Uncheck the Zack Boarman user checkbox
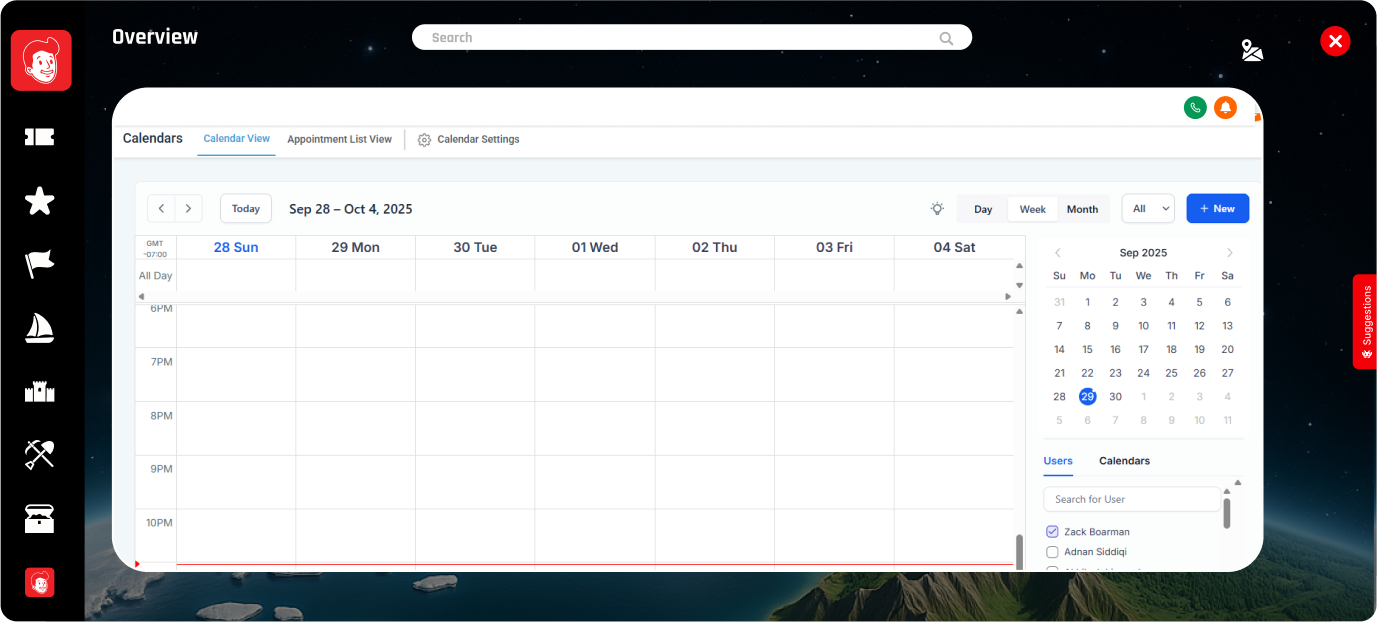 pyautogui.click(x=1052, y=532)
